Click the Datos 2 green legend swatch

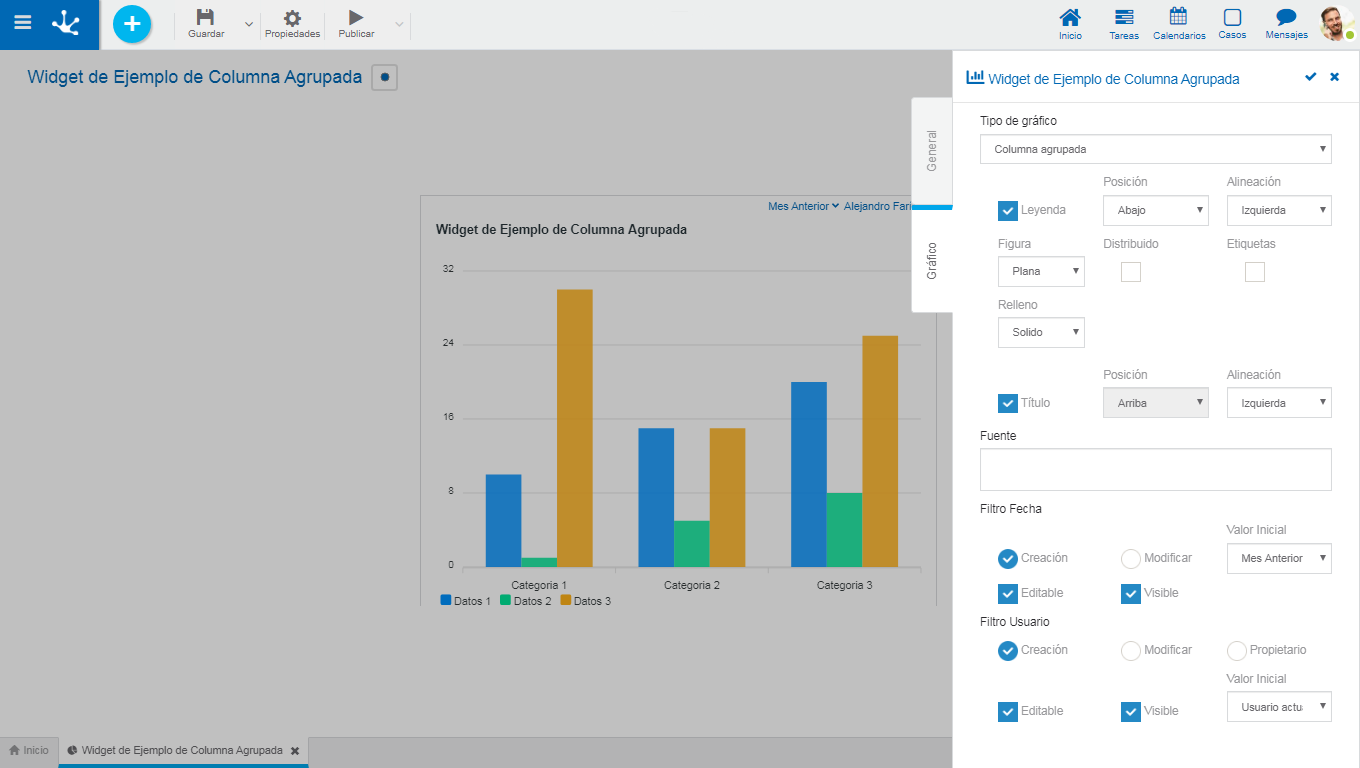tap(506, 600)
